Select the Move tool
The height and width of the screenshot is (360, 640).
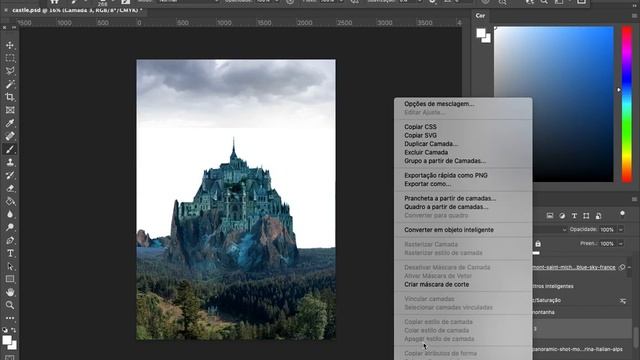(x=10, y=45)
